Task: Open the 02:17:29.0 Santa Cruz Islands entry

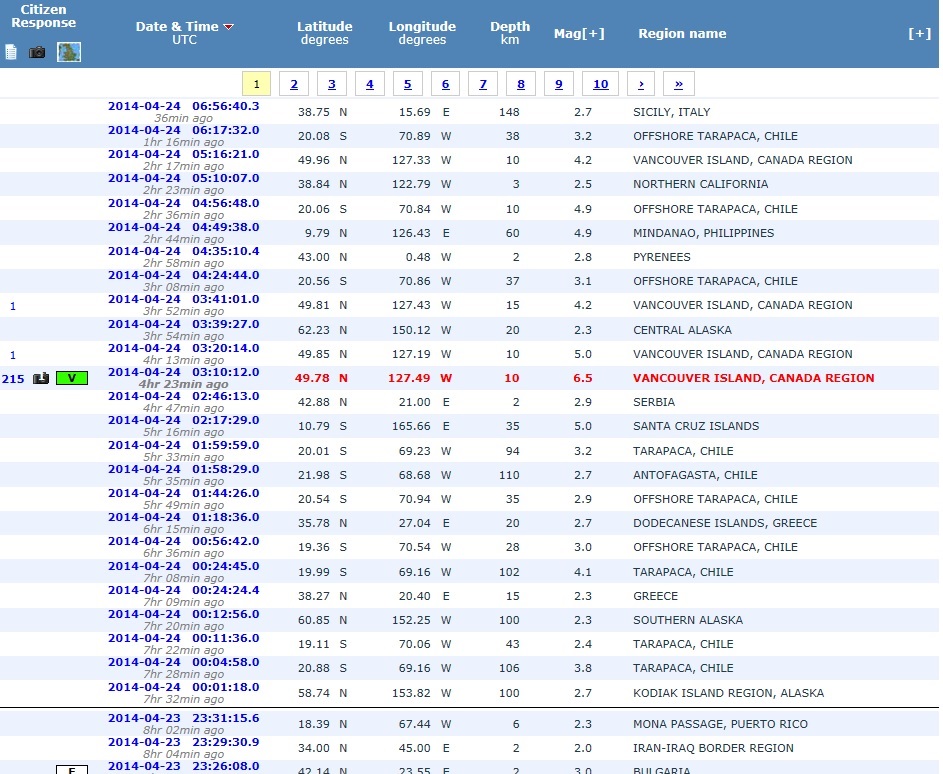Action: (183, 420)
